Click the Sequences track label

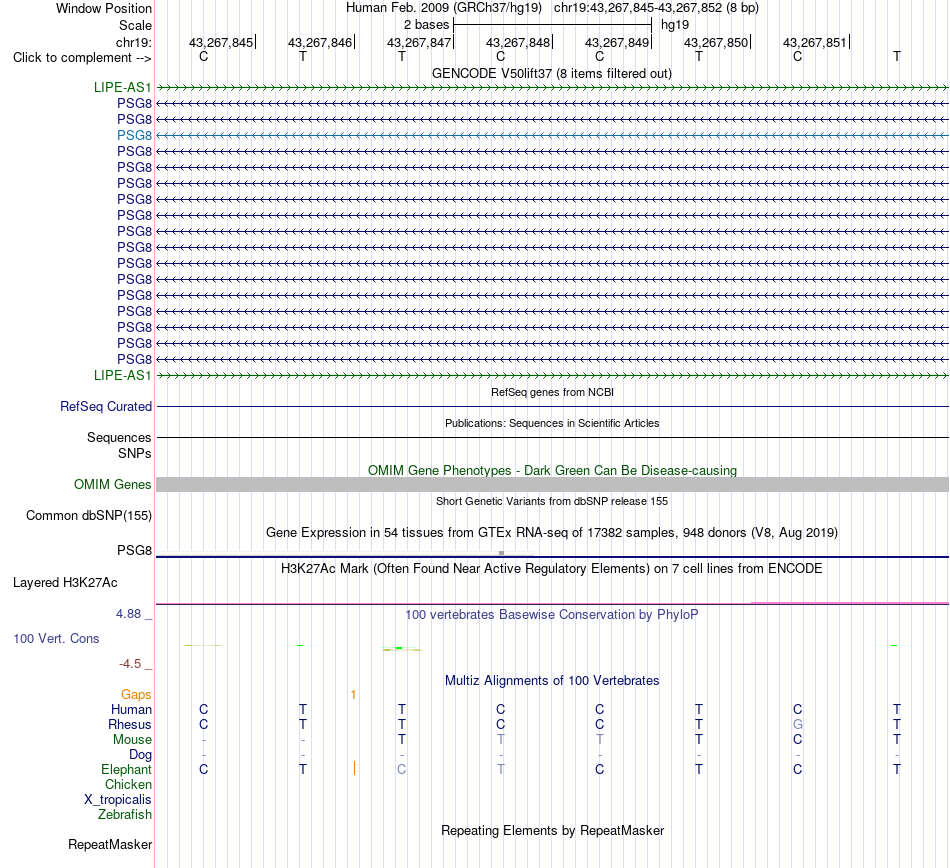119,437
